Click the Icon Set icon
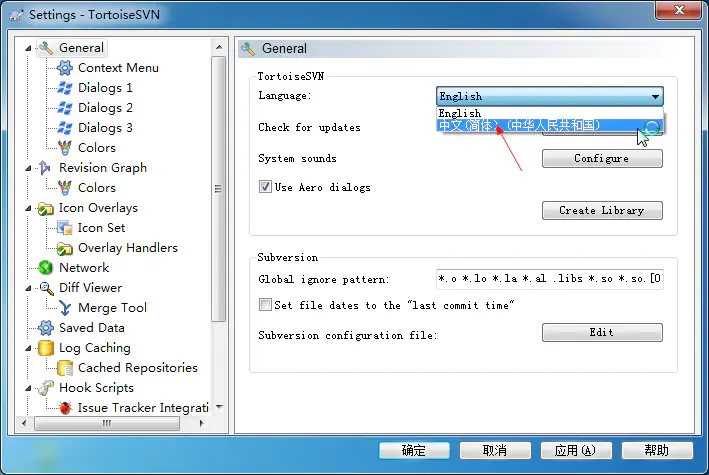Screen dimensions: 709x475 pyautogui.click(x=65, y=228)
